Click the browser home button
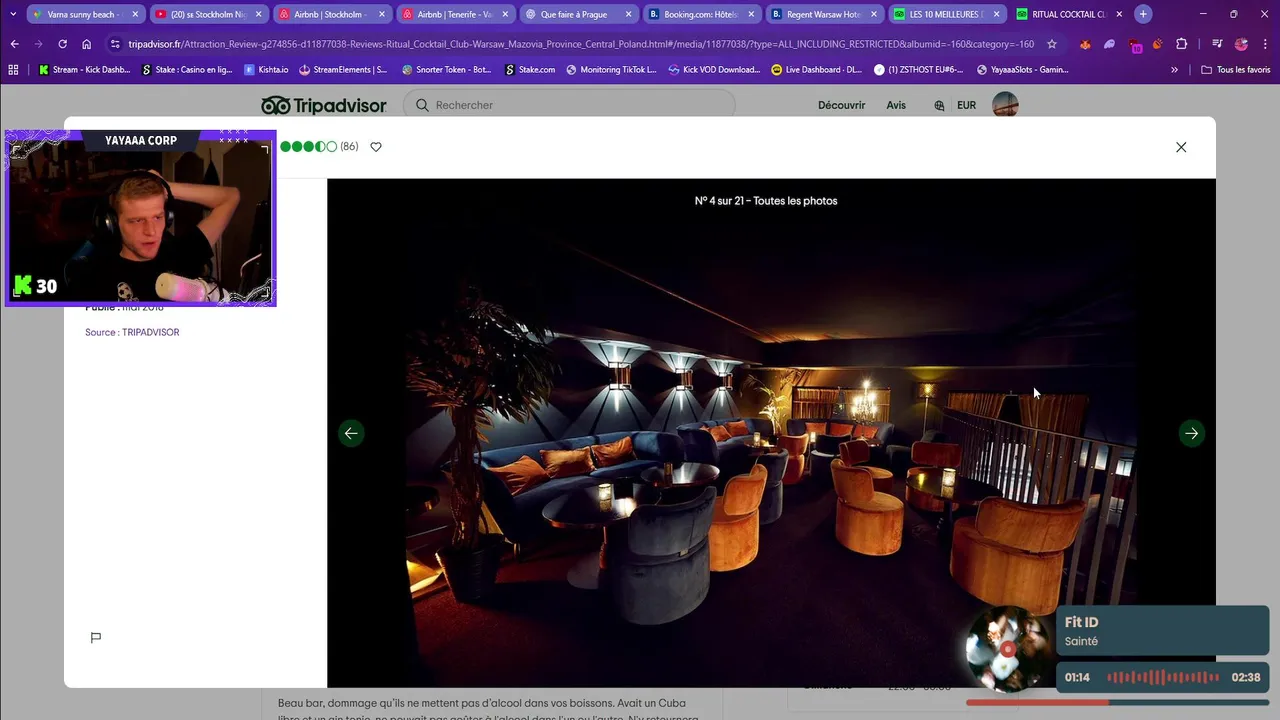Screen dimensions: 1280x720 pyautogui.click(x=86, y=44)
